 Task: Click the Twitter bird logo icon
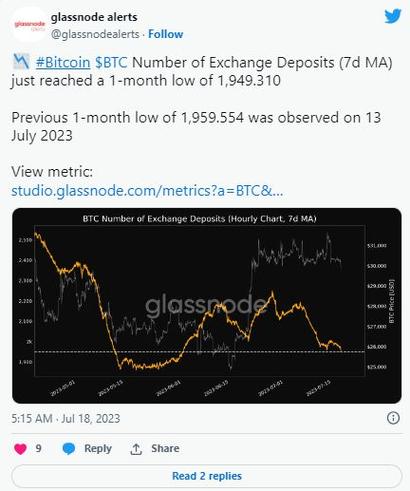click(393, 16)
